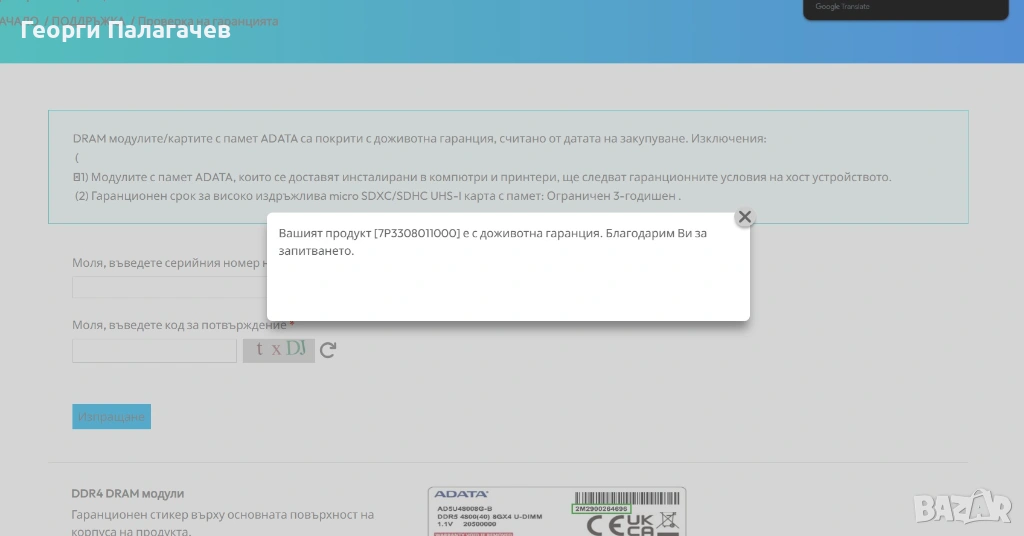Screen dimensions: 1024x536
Task: Click the 'Георги Палагачев' name overlay
Action: (x=126, y=30)
